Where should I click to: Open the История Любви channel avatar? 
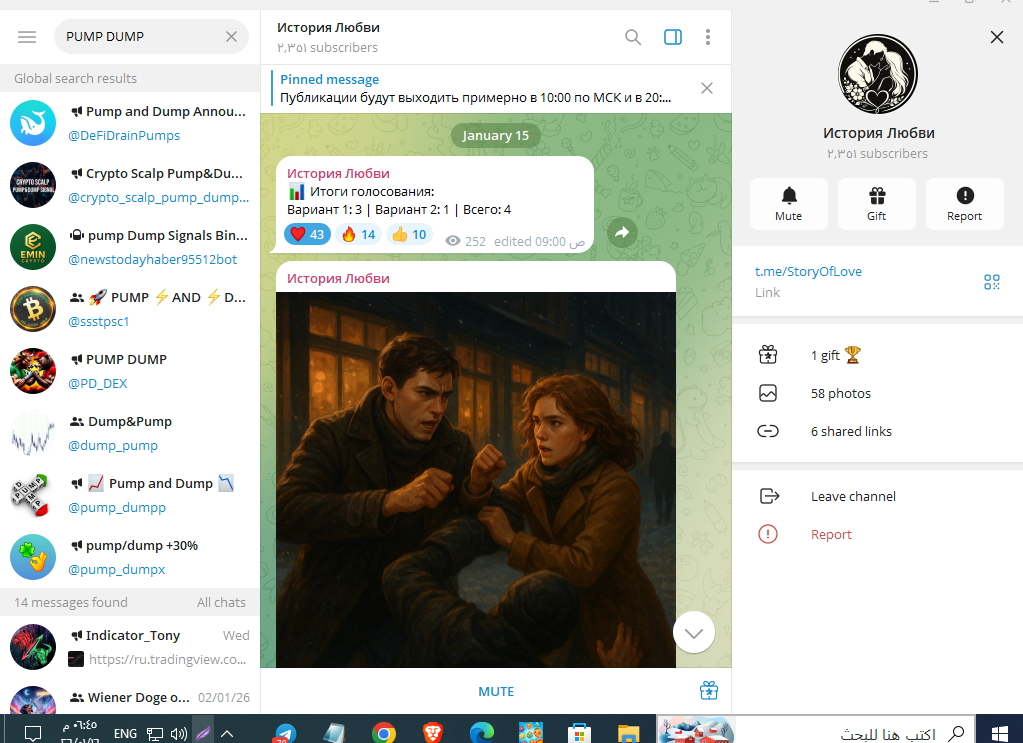click(x=878, y=74)
